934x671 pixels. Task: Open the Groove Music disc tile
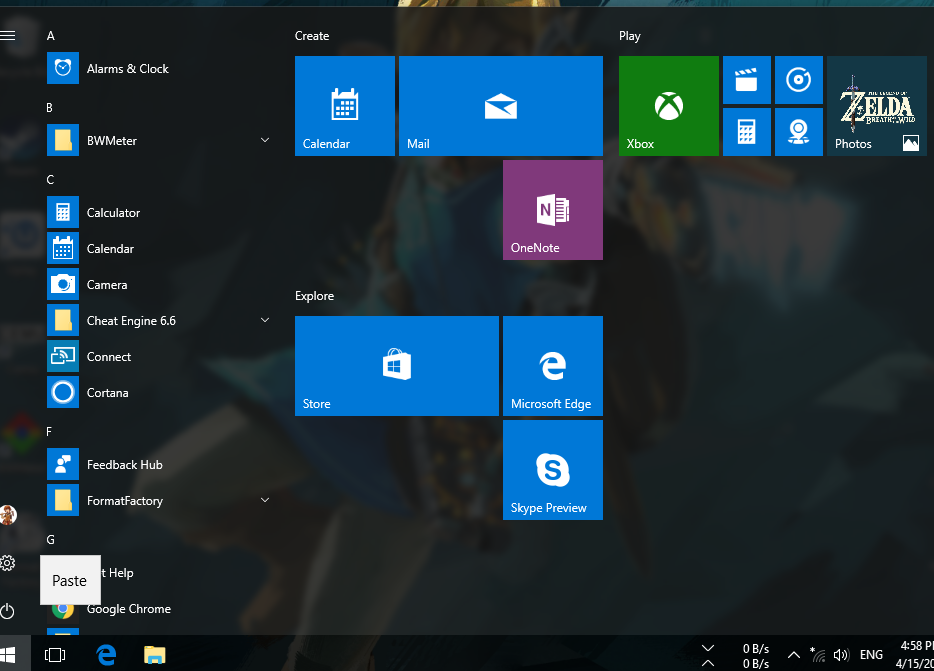[799, 80]
